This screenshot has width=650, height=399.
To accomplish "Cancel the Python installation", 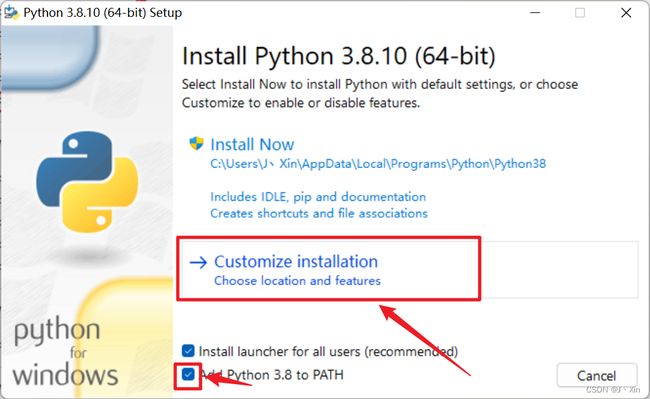I will (597, 375).
